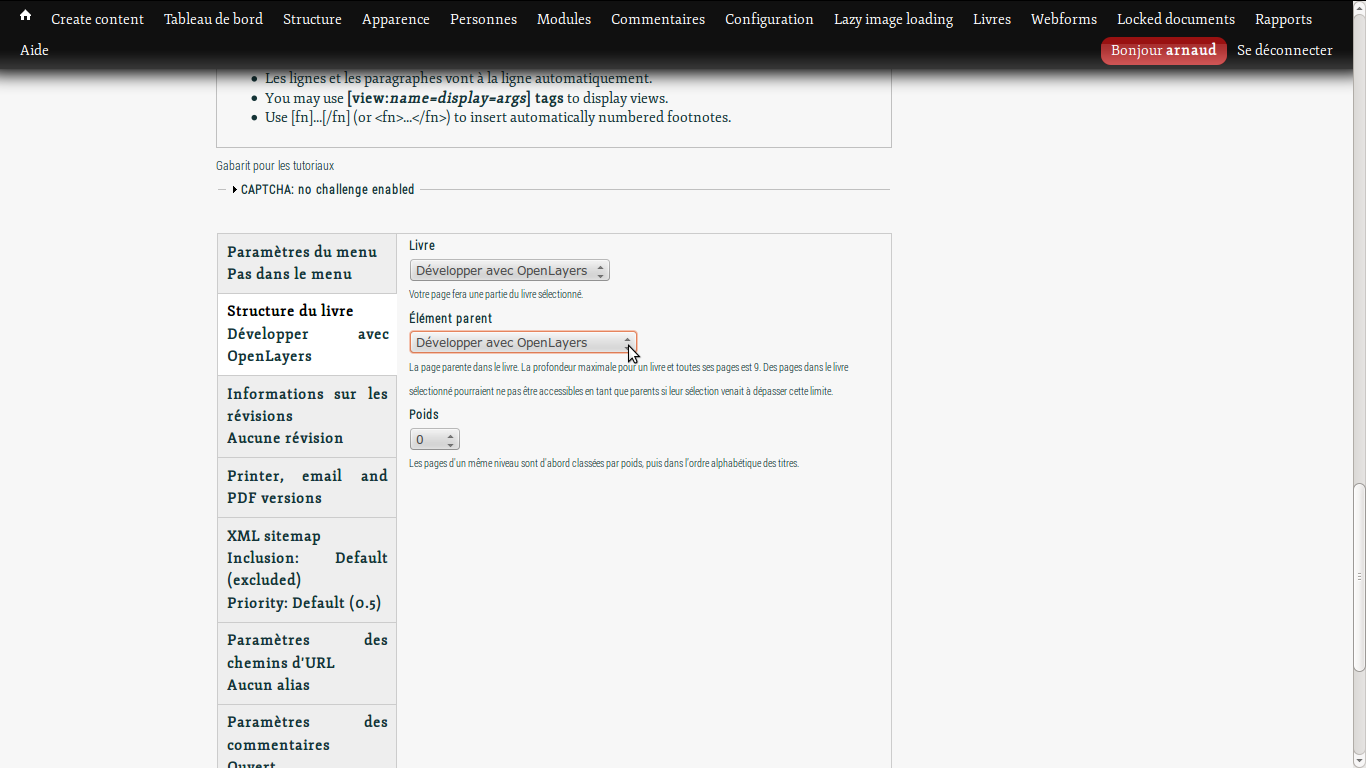The width and height of the screenshot is (1366, 768).
Task: Open the Webforms menu item
Action: (1064, 19)
